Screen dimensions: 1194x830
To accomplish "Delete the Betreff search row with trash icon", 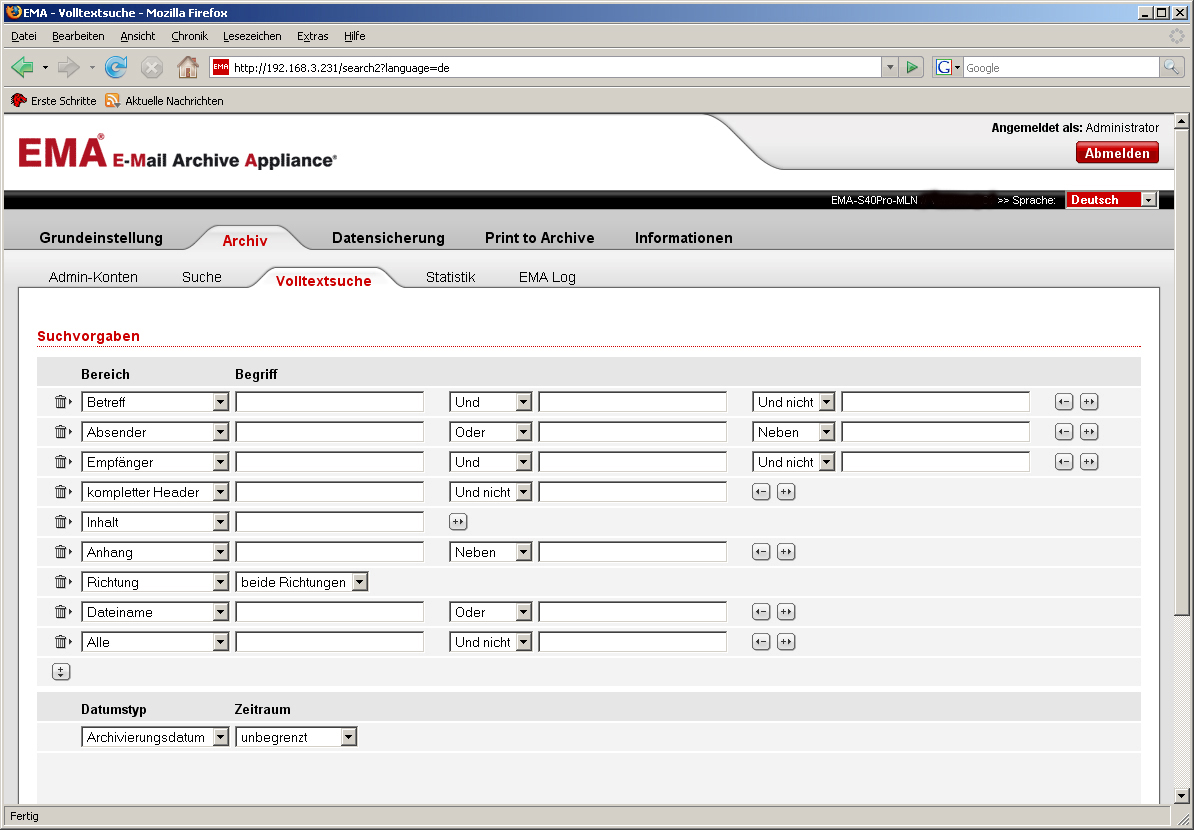I will coord(61,402).
